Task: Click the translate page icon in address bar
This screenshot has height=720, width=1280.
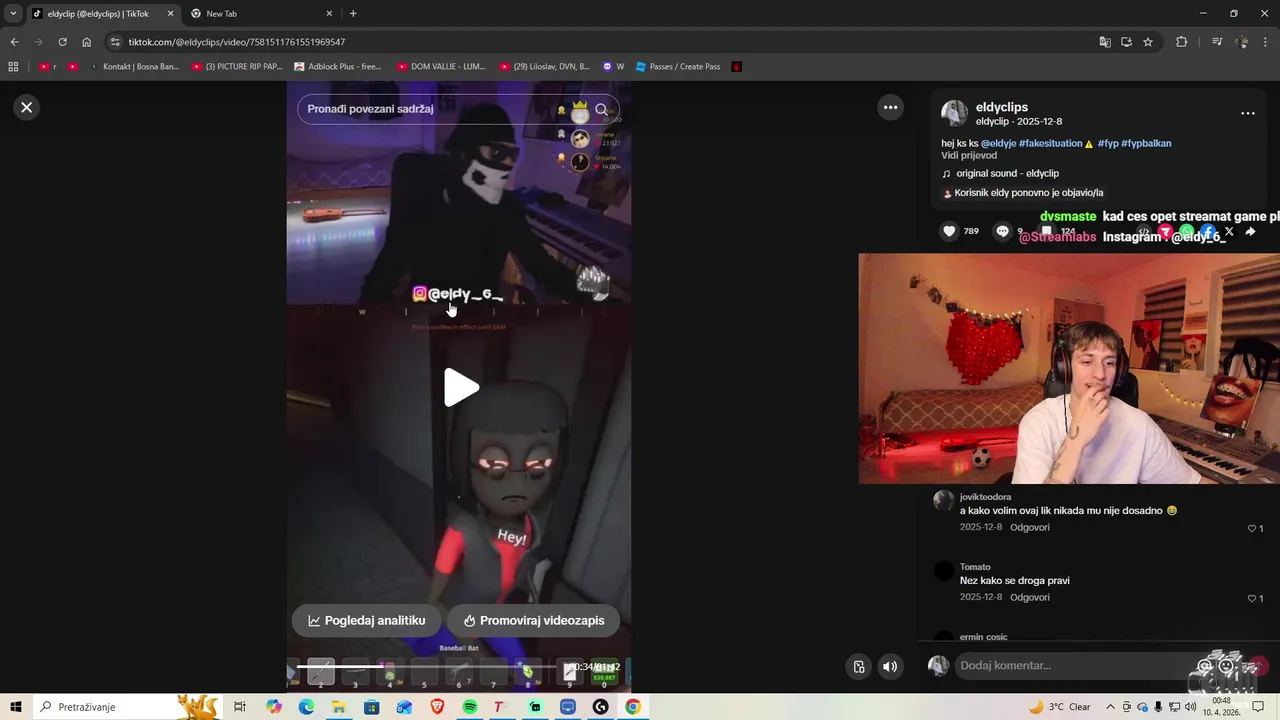Action: point(1104,42)
